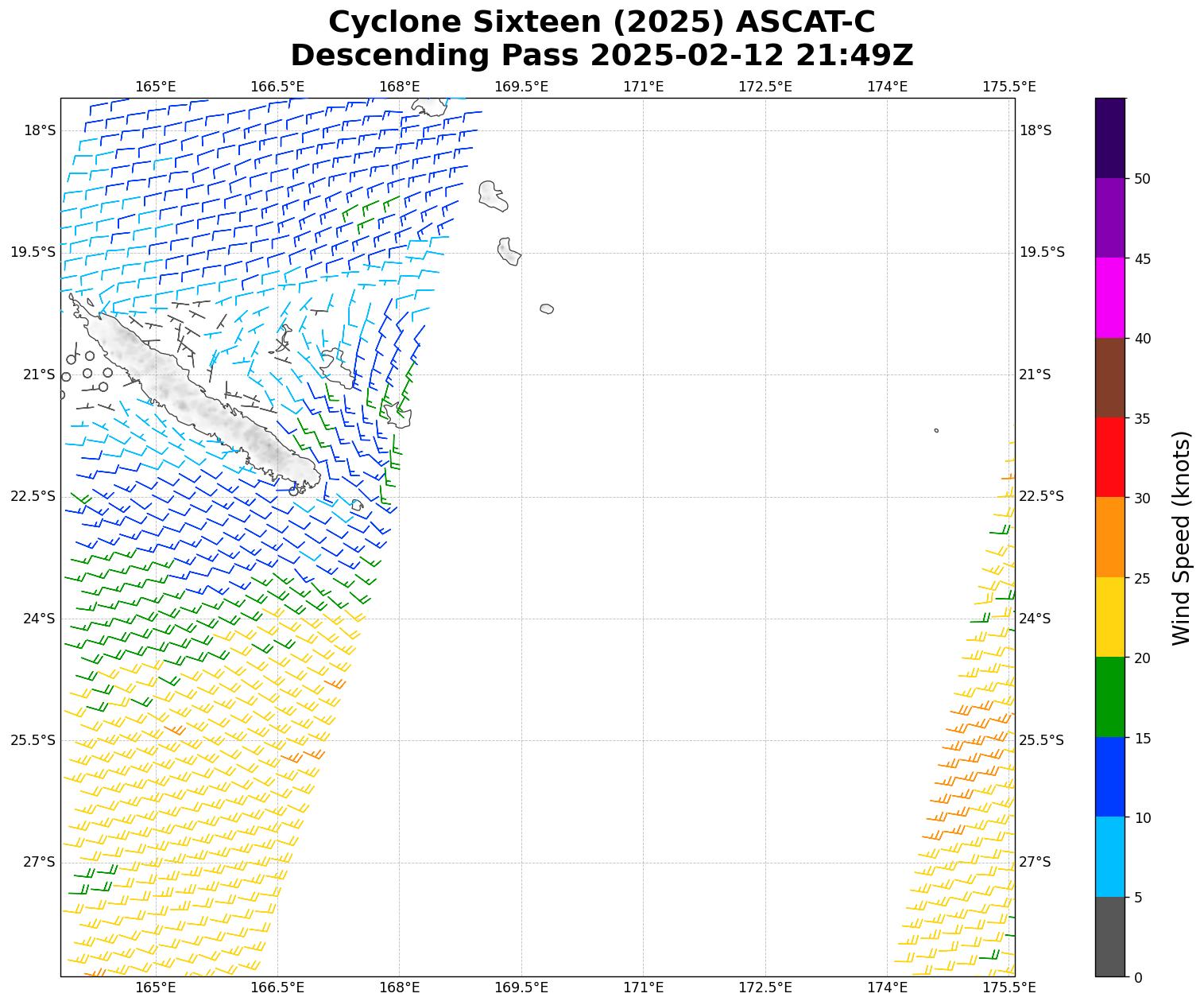Click the small island just below 19.5°S gridline
This screenshot has width=1204, height=1005.
click(509, 251)
